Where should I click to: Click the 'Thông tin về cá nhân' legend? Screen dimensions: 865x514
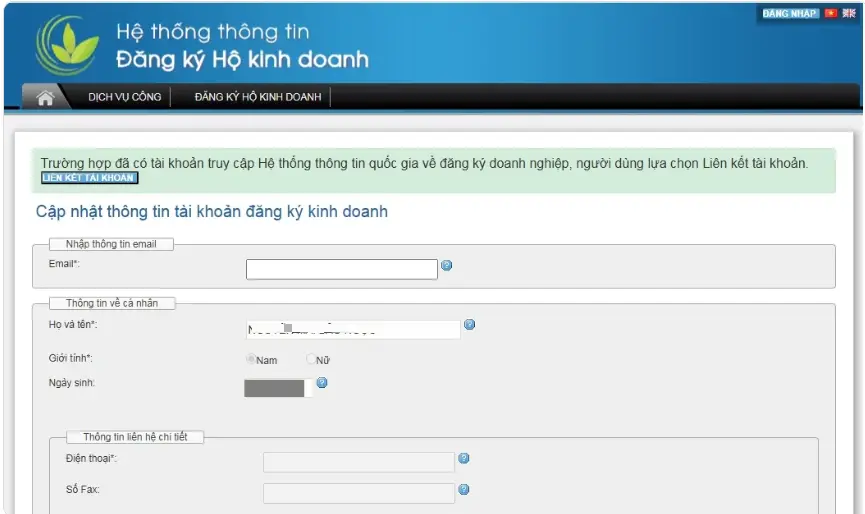(112, 303)
